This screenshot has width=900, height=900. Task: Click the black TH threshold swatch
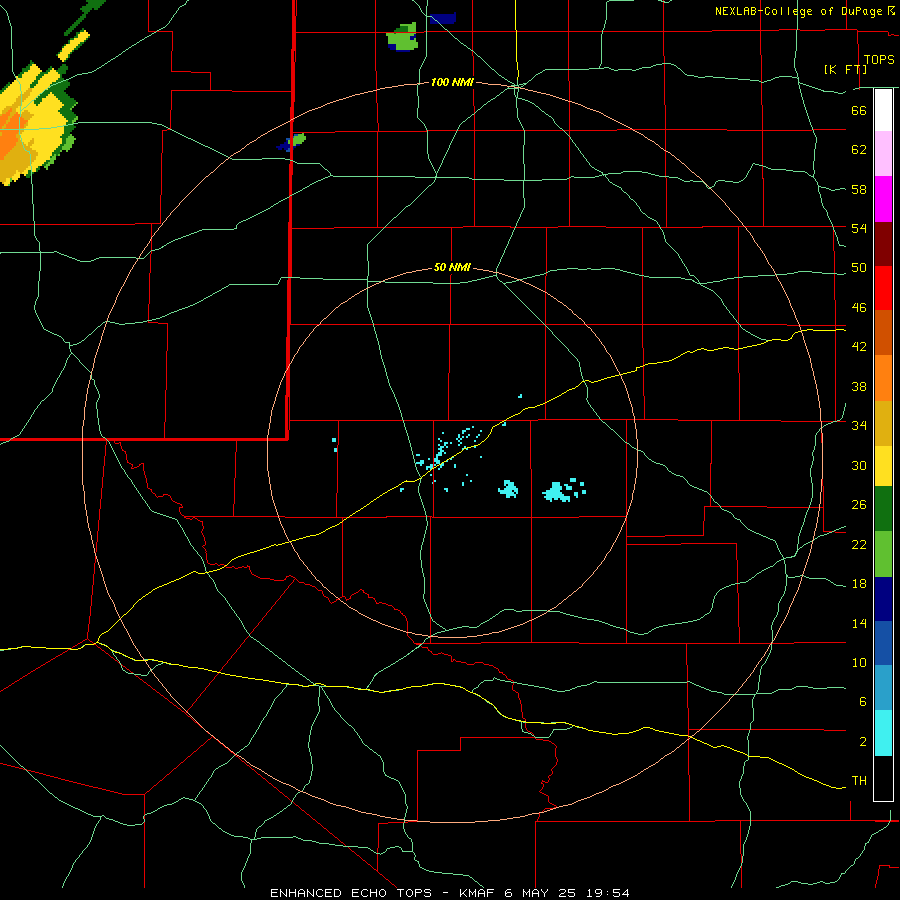tap(883, 778)
